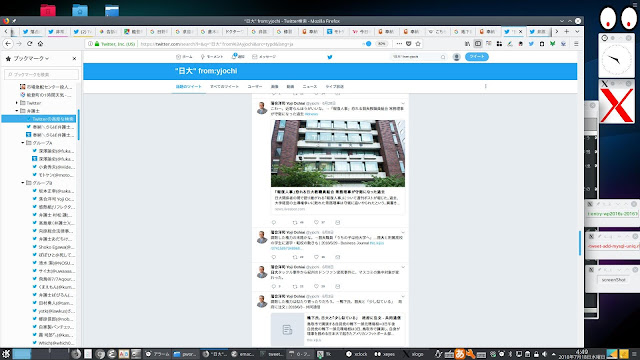
Task: Expand the Twitter bookmark folder
Action: click(17, 103)
